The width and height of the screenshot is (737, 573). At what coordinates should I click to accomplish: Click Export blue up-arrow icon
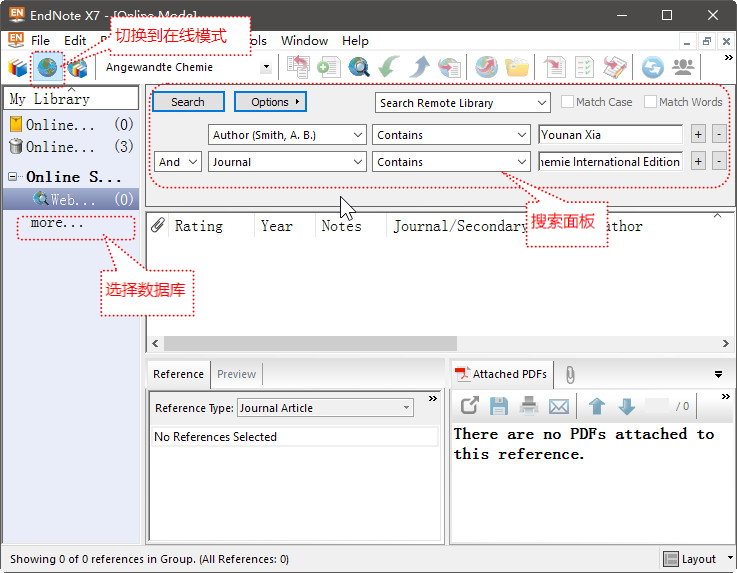click(x=419, y=67)
